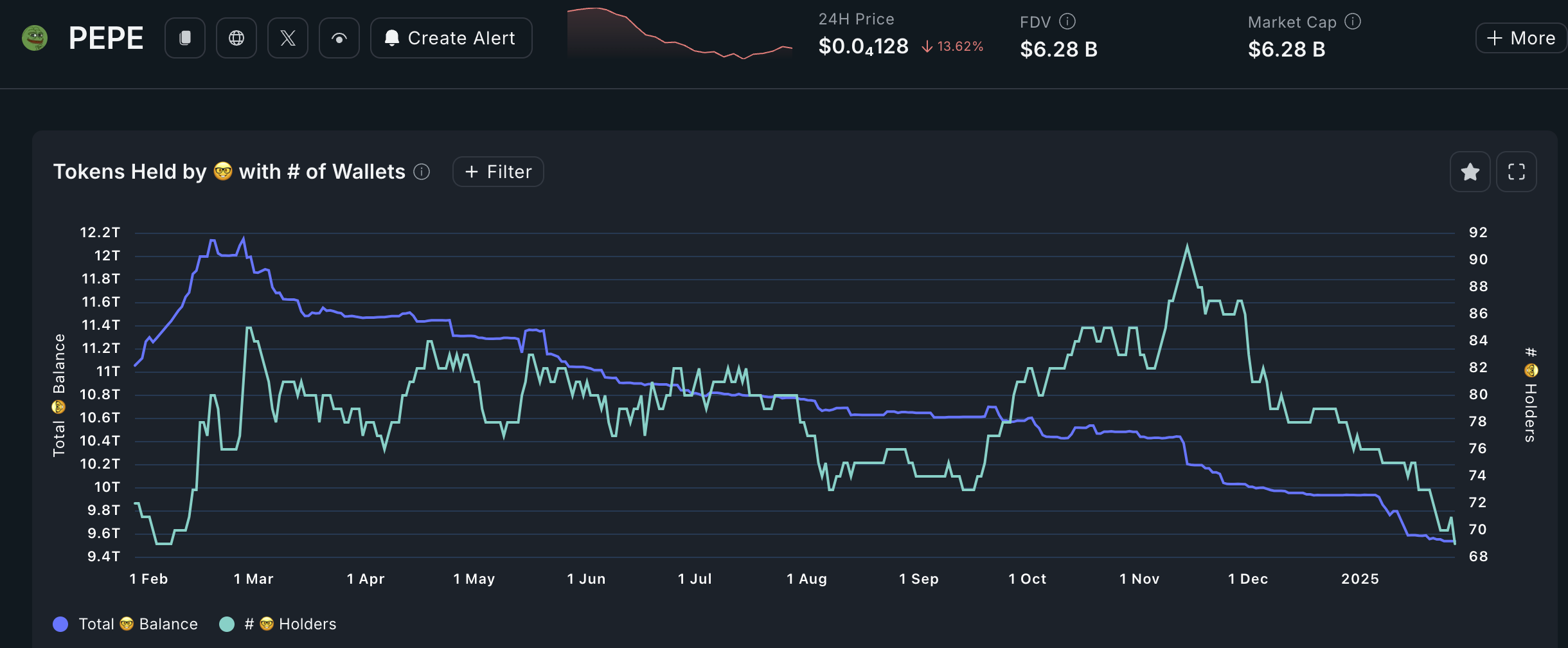
Task: Copy the PEPE contract address icon
Action: pos(185,38)
